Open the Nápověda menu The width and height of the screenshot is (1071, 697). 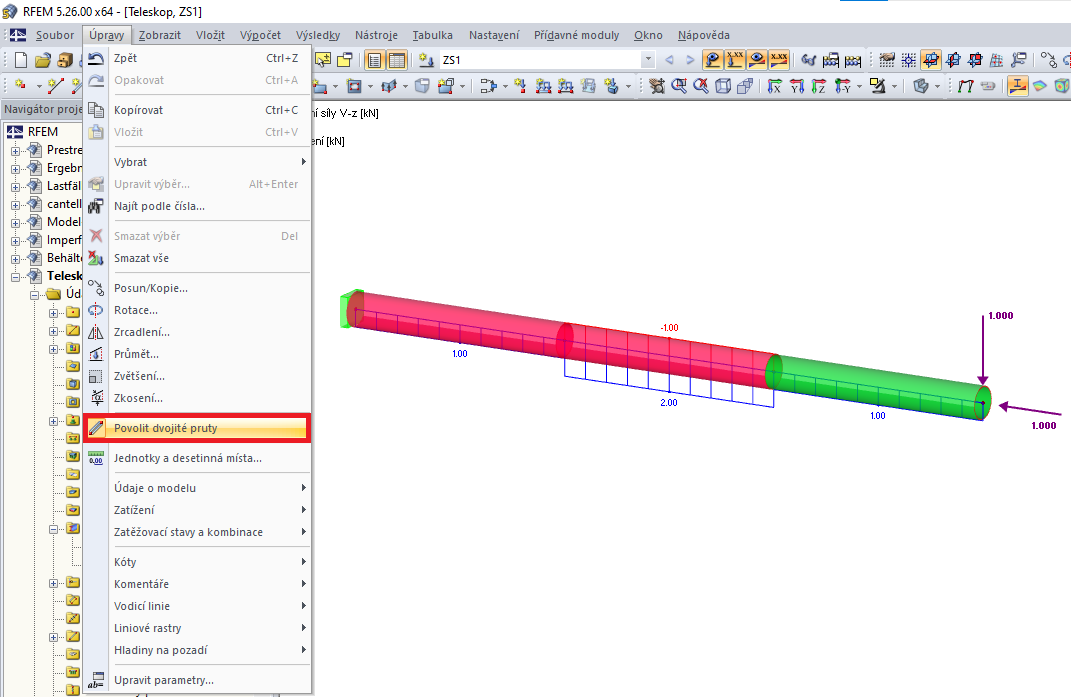click(704, 35)
